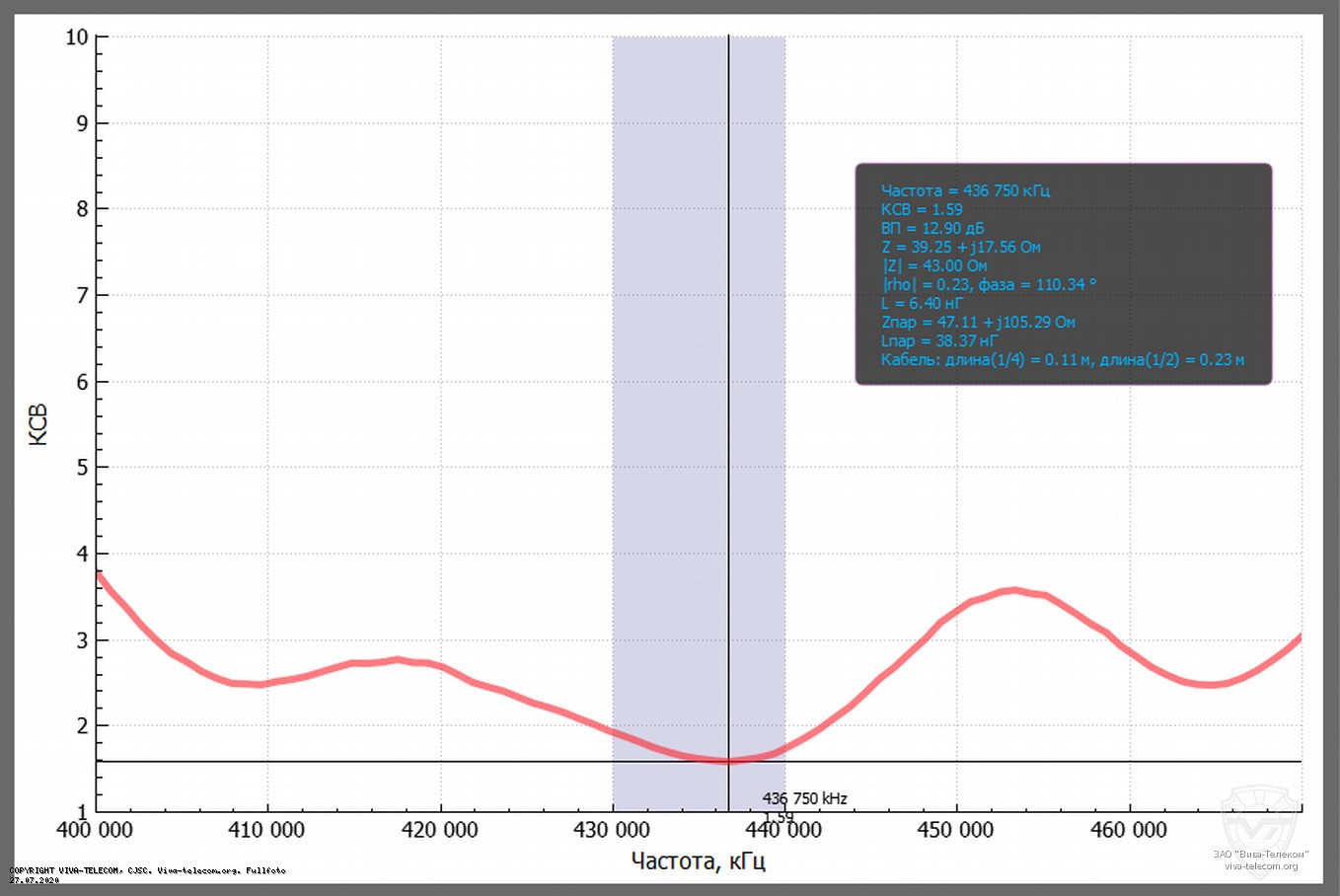The image size is (1340, 896).
Task: Click the 'Z = 39.25 + j17.56 Ом' line
Action: 960,247
